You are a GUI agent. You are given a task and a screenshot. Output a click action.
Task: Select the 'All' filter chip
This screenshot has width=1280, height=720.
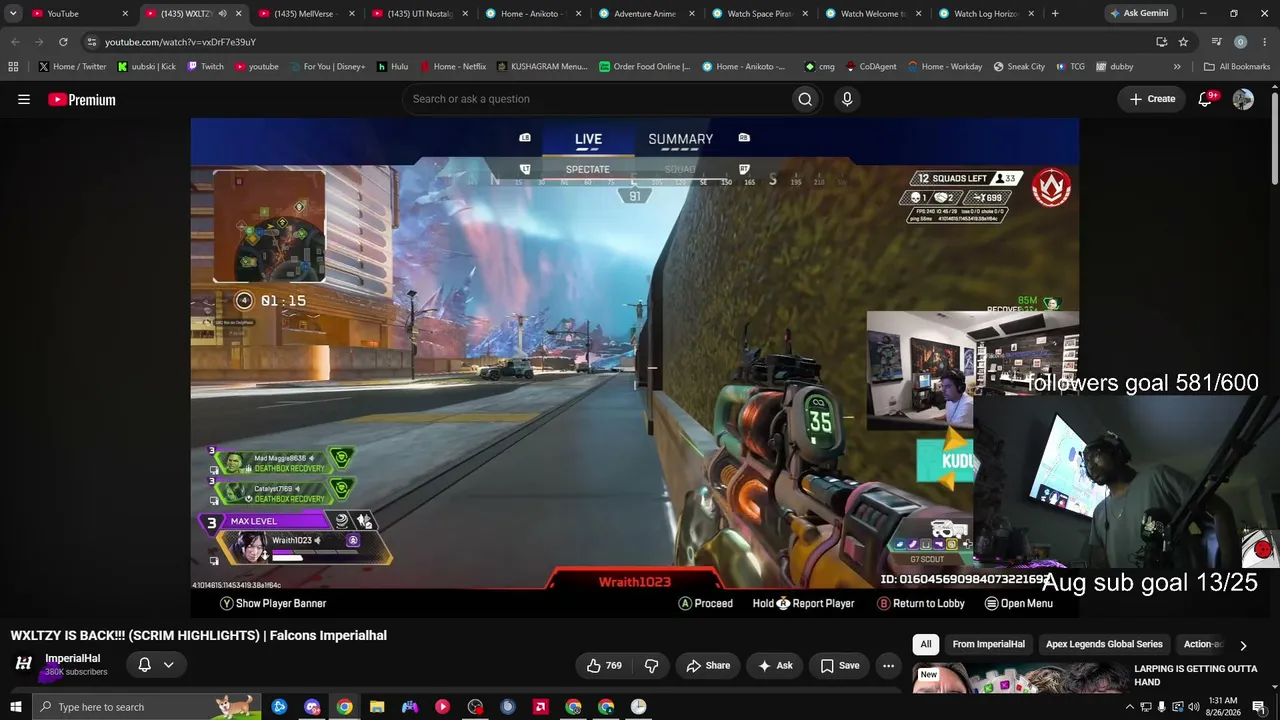click(926, 645)
